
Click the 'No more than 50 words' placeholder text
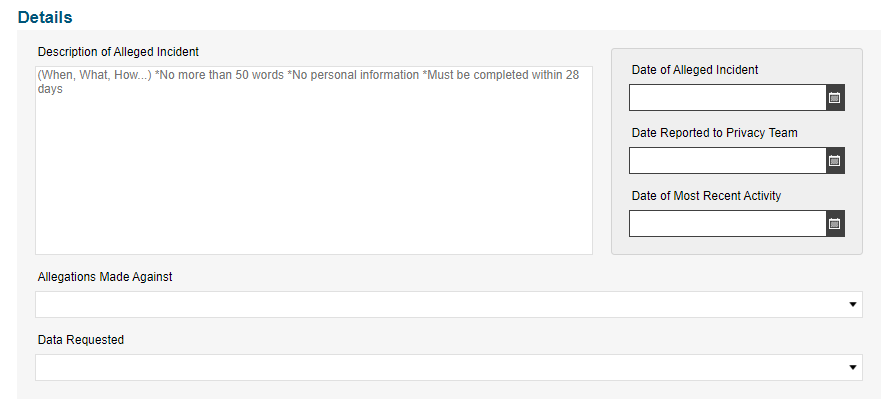[x=219, y=75]
